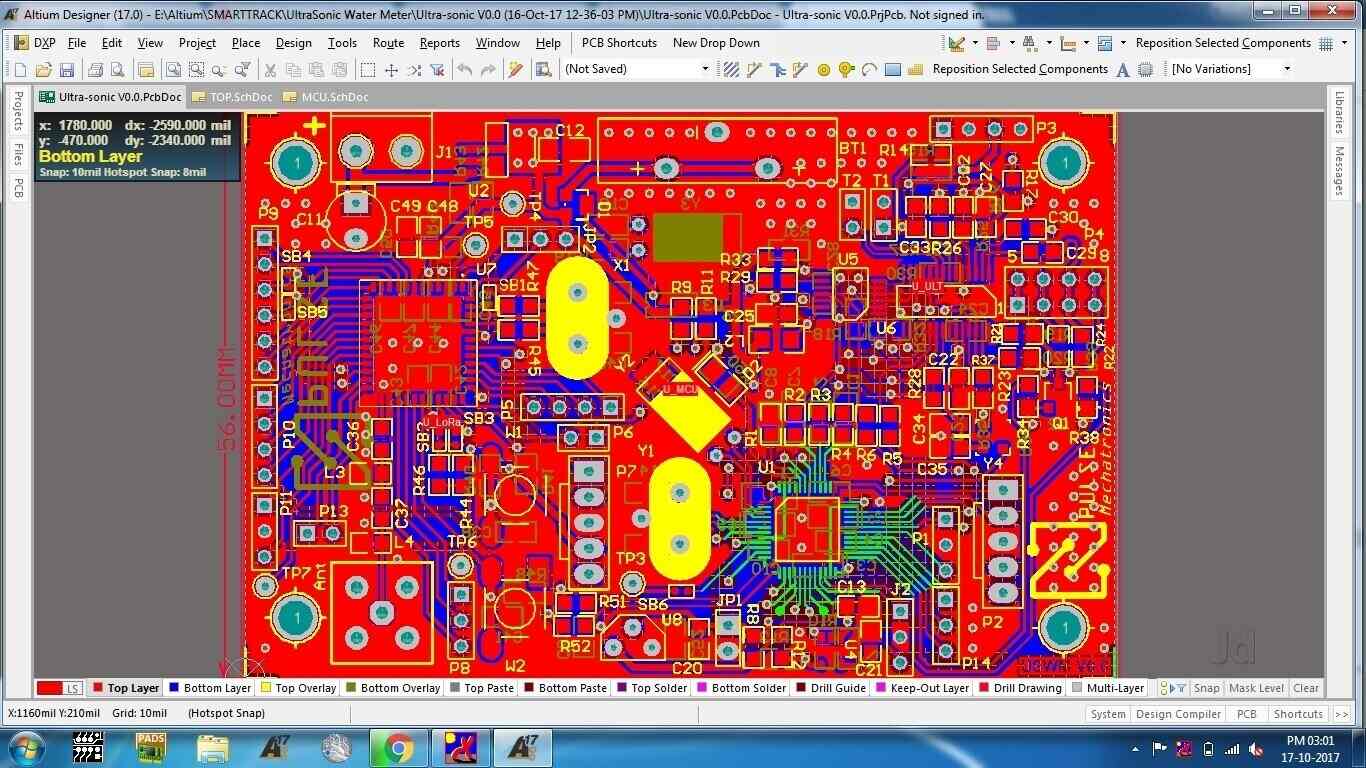1366x768 pixels.
Task: Open the No Variations dropdown
Action: pos(1286,69)
